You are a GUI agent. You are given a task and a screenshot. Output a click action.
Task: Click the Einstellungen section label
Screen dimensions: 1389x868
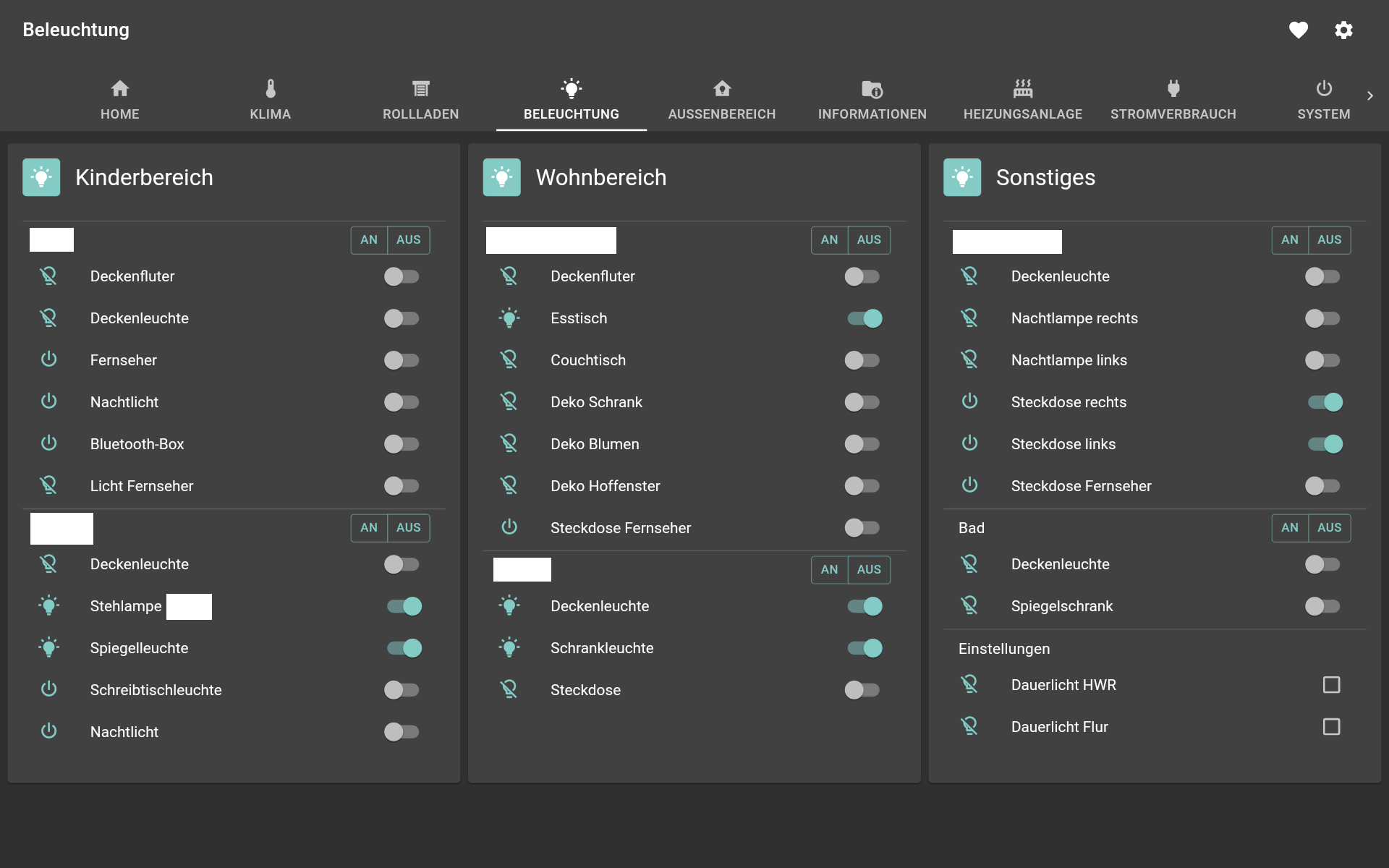(x=1004, y=649)
